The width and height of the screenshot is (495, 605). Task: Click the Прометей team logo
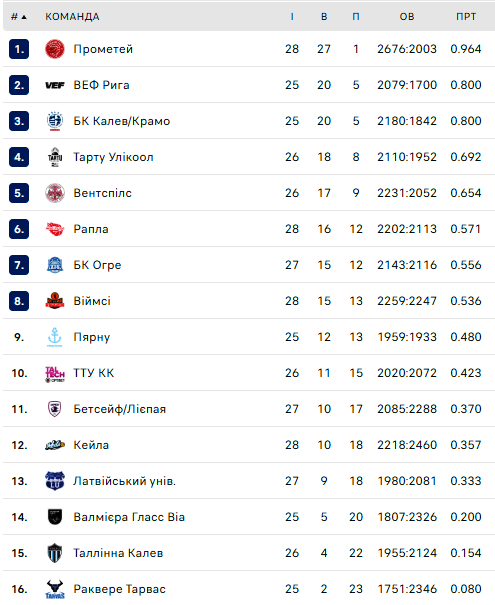(55, 49)
